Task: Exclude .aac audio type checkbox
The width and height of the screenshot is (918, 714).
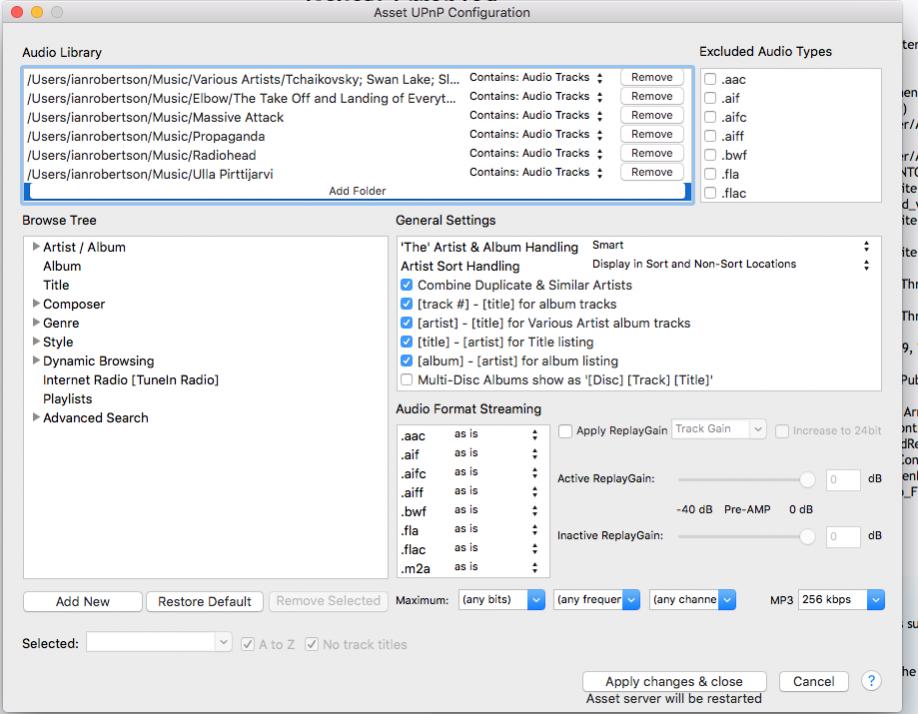Action: [709, 78]
